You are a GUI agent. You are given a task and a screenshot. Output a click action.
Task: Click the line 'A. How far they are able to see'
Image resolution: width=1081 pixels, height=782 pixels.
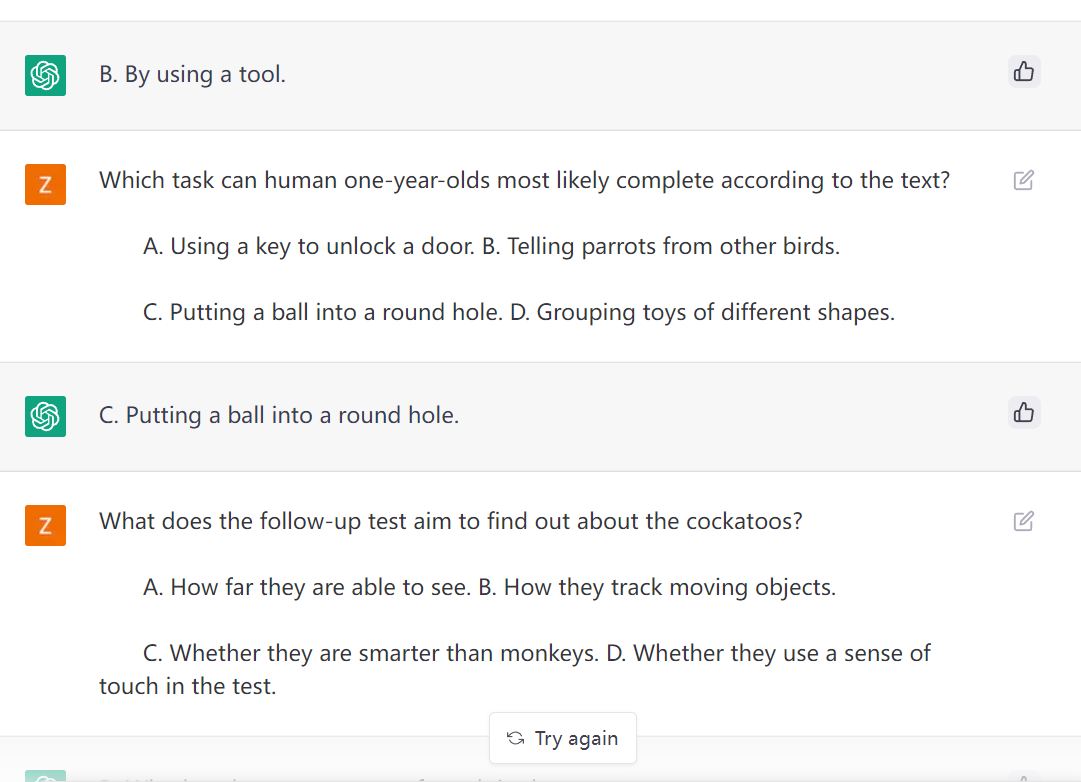pyautogui.click(x=306, y=587)
